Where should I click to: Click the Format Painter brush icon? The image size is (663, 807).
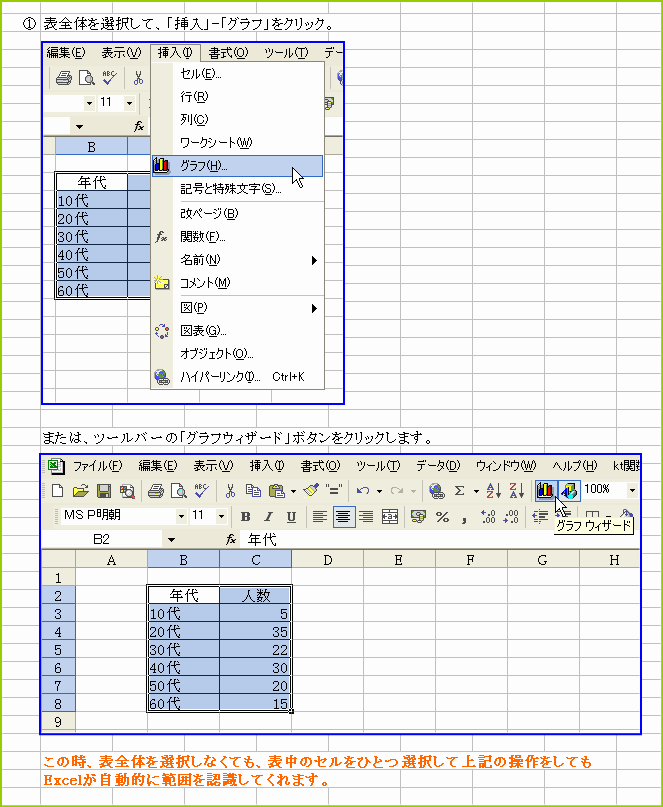click(x=311, y=490)
